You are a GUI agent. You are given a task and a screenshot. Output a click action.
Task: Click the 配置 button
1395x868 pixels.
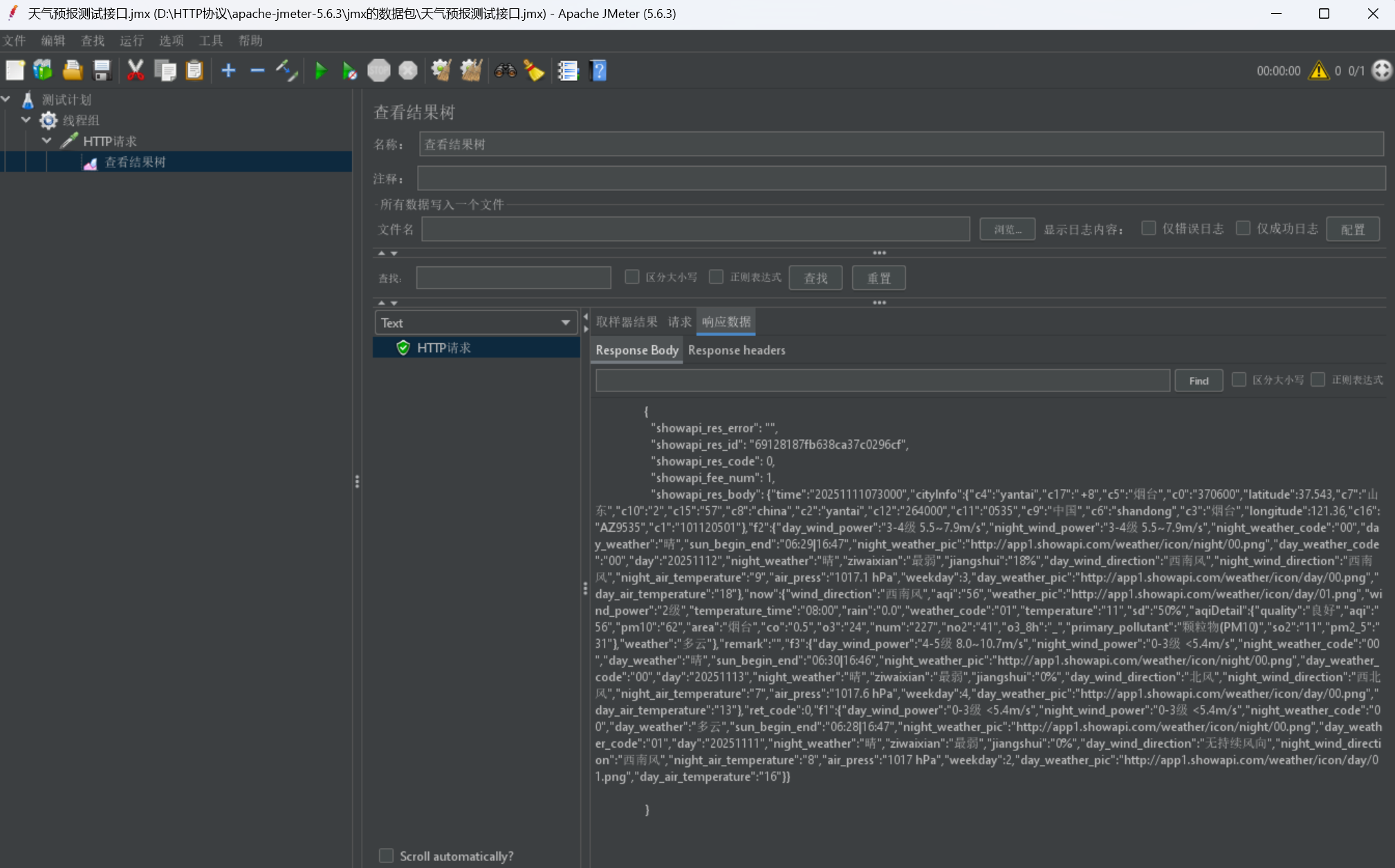tap(1352, 230)
